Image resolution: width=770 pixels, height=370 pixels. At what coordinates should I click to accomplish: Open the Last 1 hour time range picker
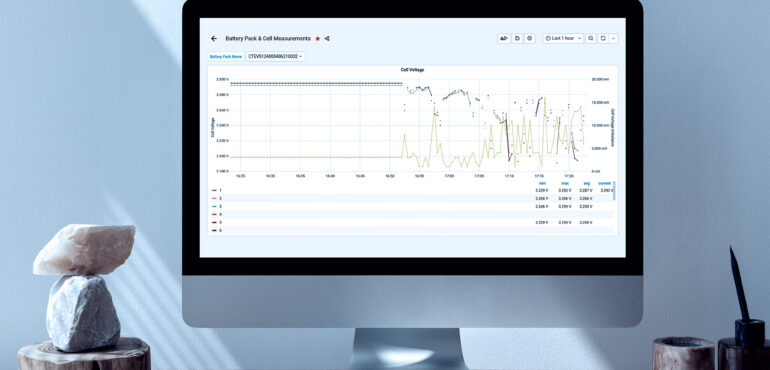point(563,38)
